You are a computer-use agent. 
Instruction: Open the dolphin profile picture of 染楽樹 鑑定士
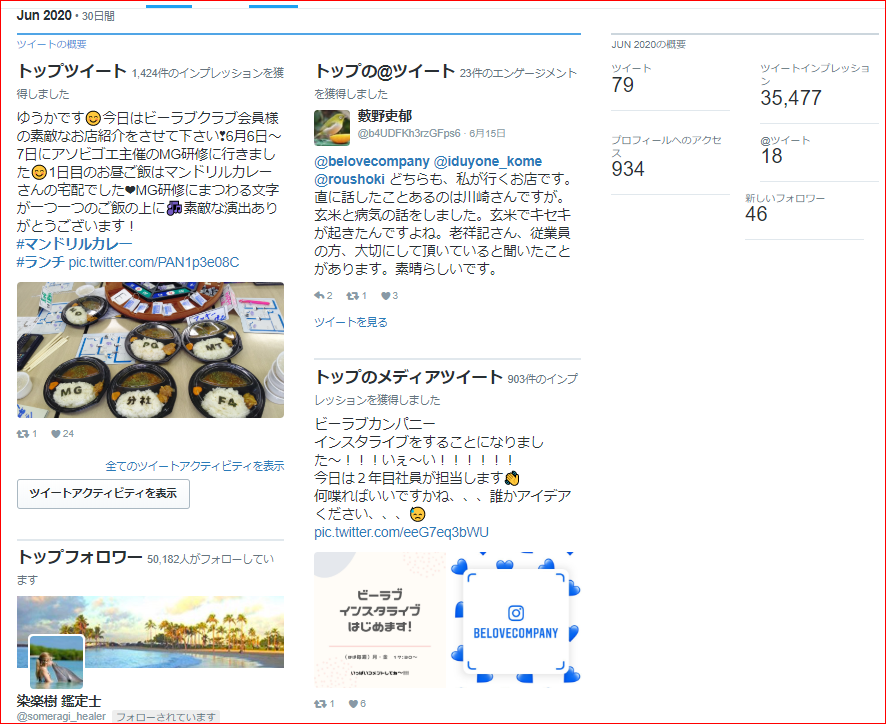coord(56,661)
